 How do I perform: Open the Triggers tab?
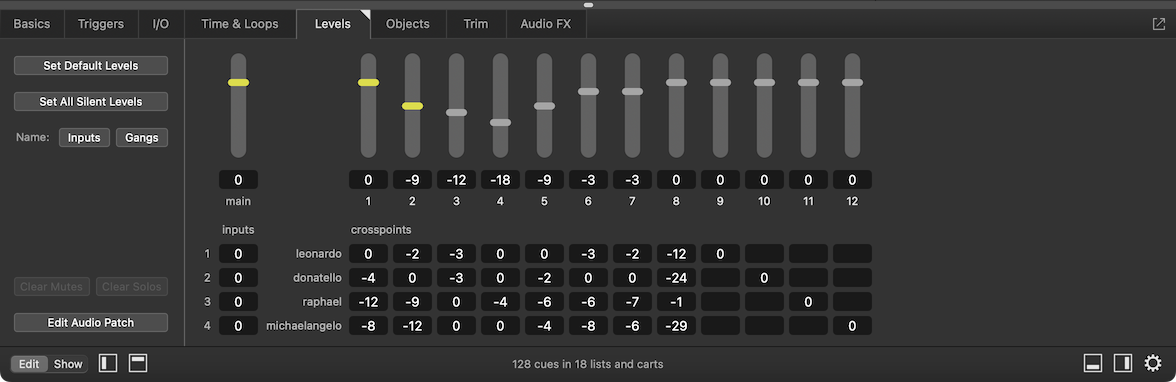101,24
